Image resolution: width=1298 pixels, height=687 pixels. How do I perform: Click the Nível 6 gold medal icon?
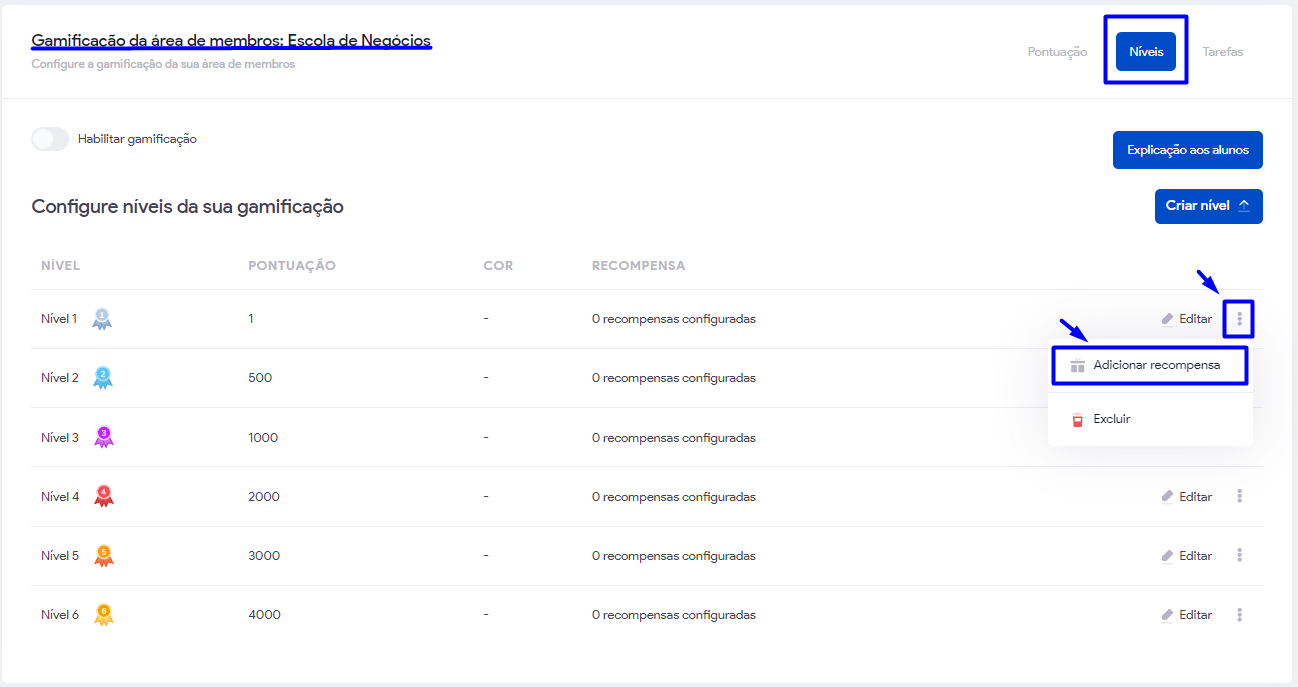pyautogui.click(x=103, y=614)
